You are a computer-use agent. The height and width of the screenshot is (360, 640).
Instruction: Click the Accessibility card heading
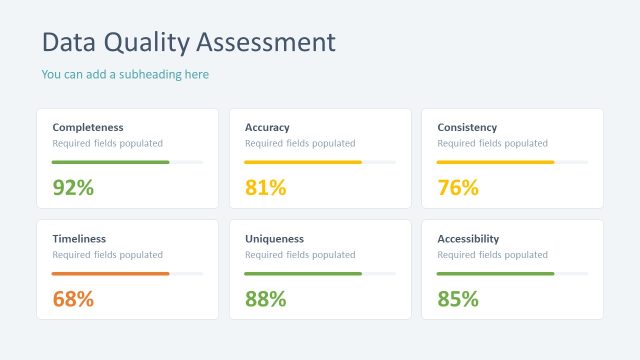[x=468, y=239]
